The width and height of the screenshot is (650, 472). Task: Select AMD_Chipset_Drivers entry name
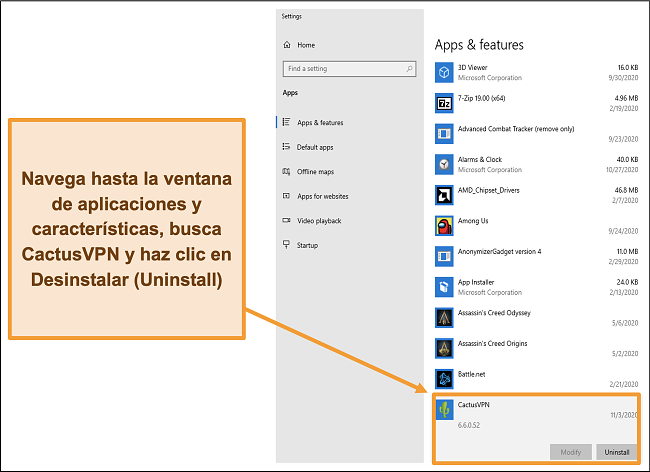tap(488, 190)
